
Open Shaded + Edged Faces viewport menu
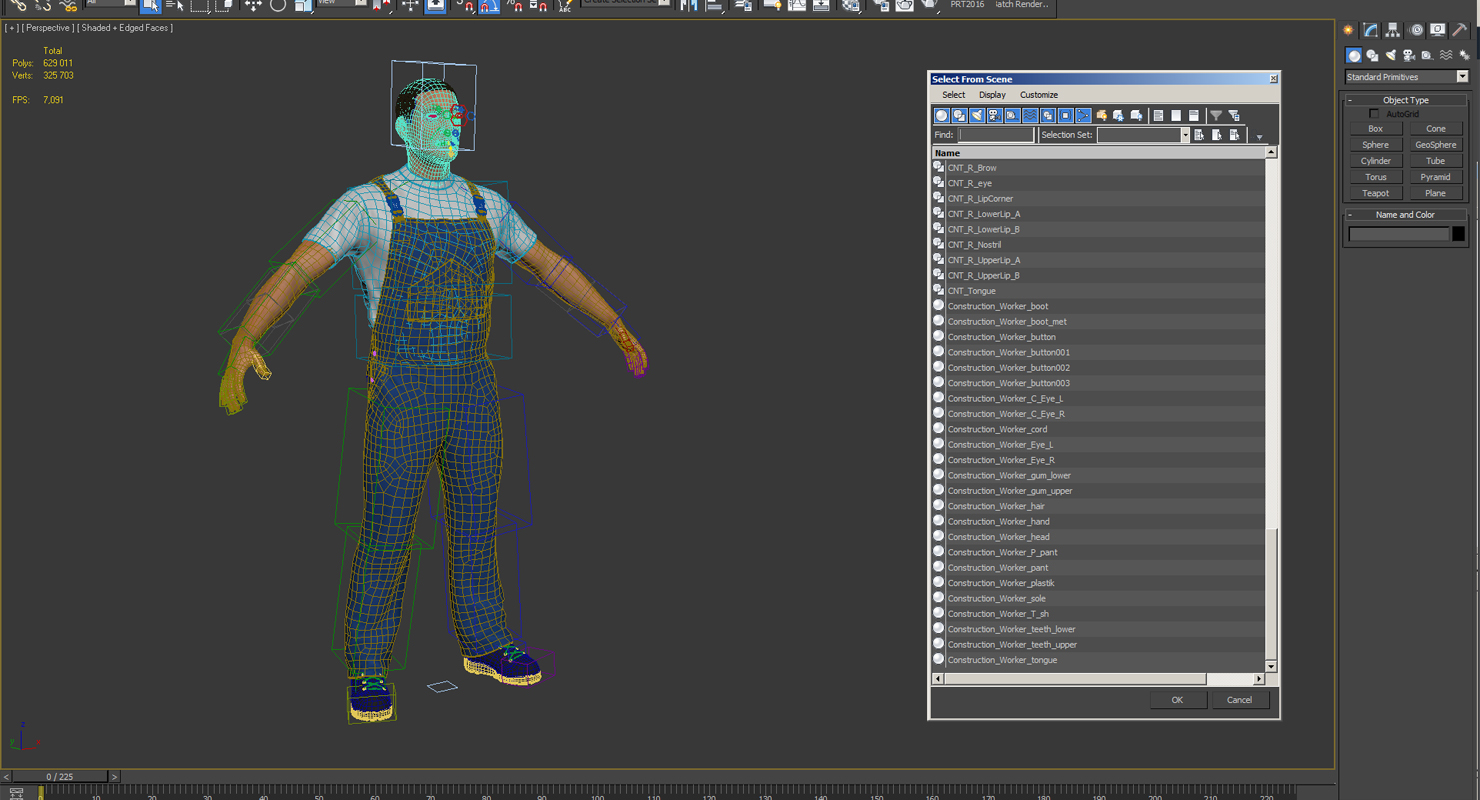[124, 28]
